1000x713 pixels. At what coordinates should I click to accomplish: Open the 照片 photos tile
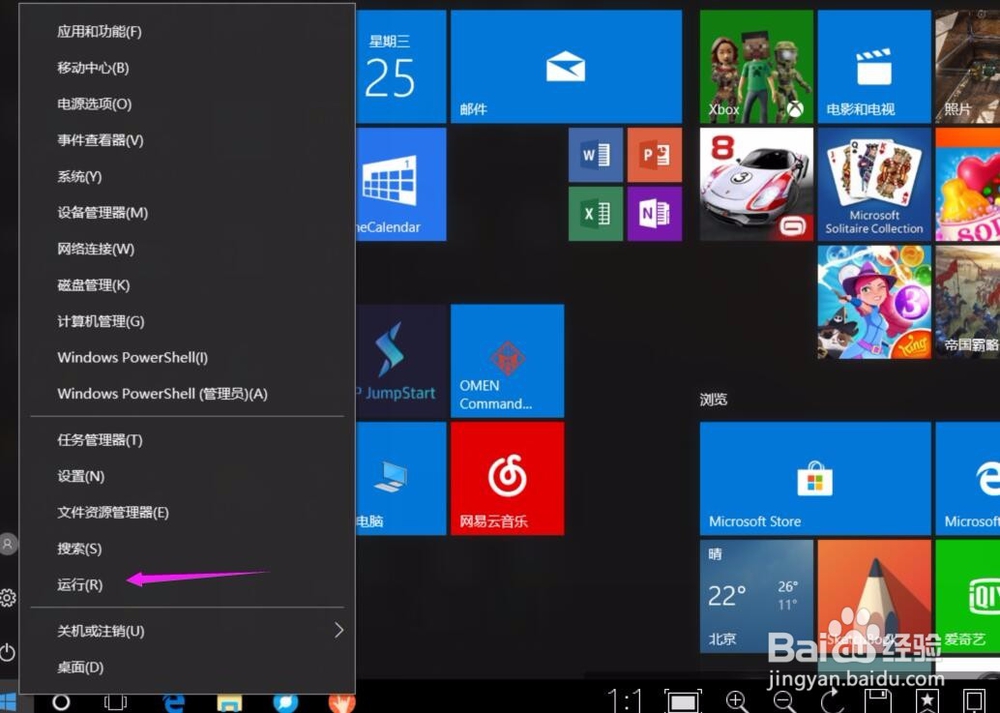click(x=967, y=66)
